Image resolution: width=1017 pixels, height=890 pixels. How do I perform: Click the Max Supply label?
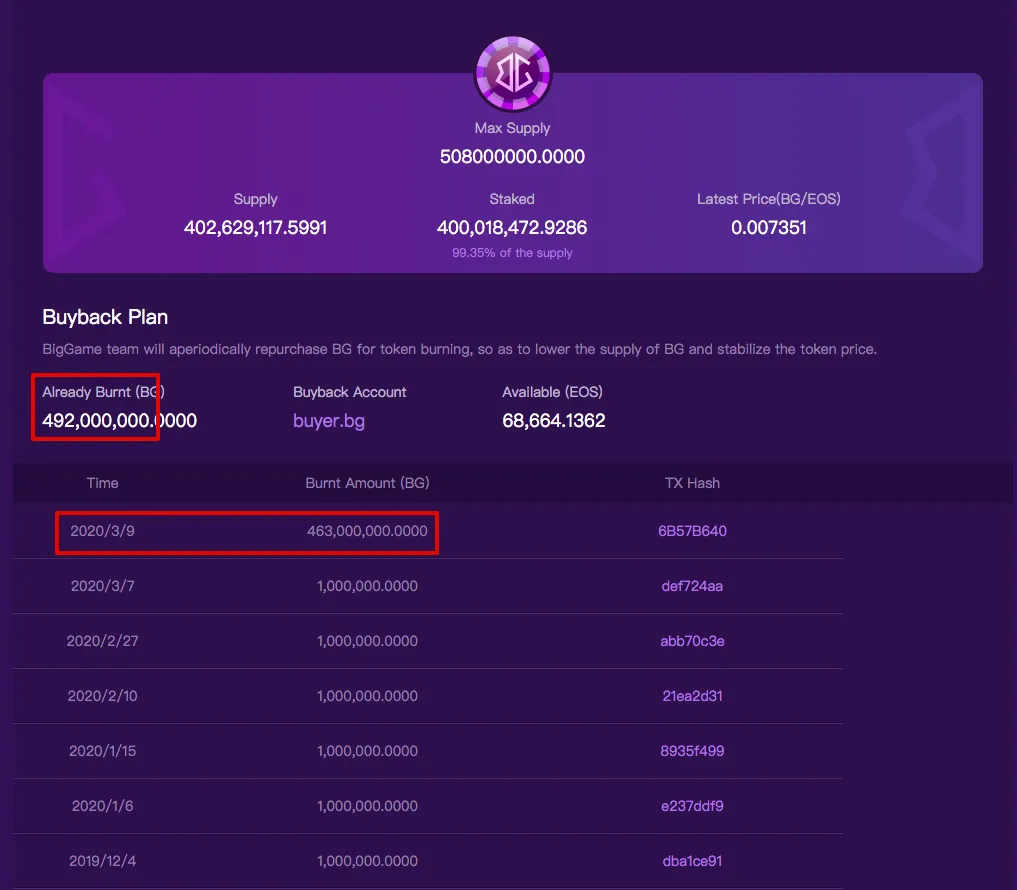pos(512,128)
